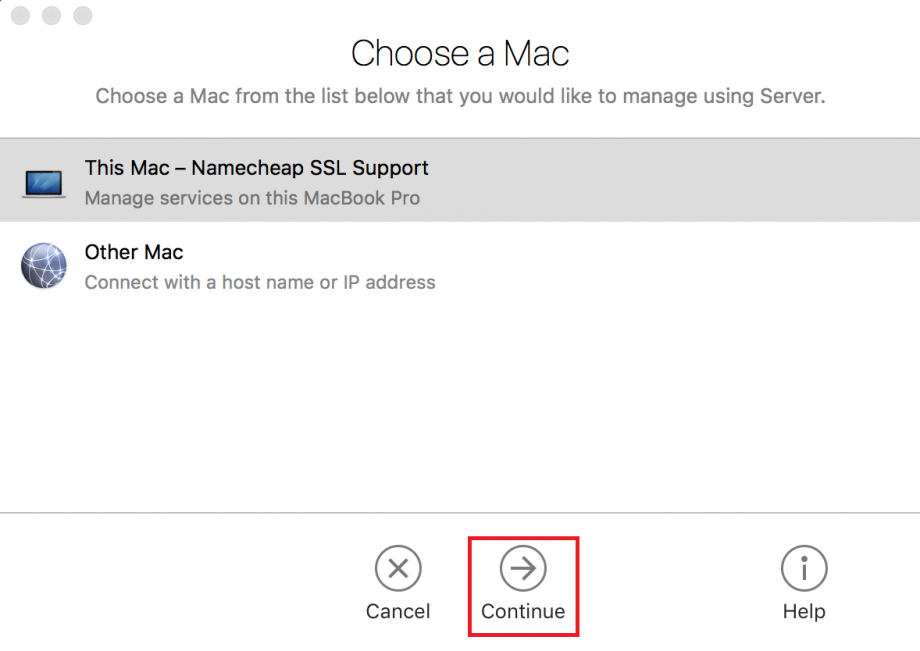The height and width of the screenshot is (651, 920).
Task: Click the Connect with a host name description
Action: pyautogui.click(x=259, y=282)
